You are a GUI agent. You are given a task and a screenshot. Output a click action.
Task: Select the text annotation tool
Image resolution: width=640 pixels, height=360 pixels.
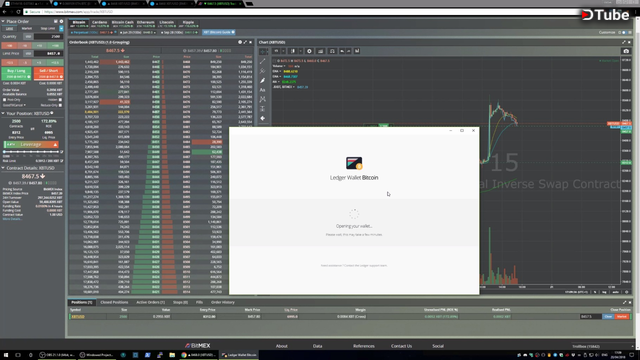tap(263, 90)
